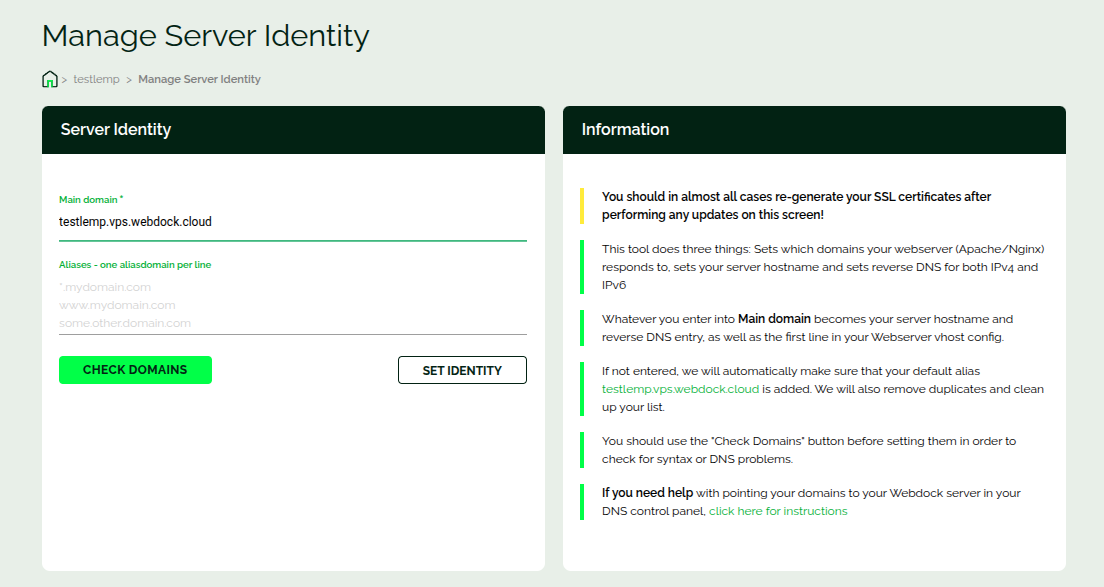This screenshot has height=587, width=1104.
Task: Click the Set Identity button
Action: click(462, 370)
